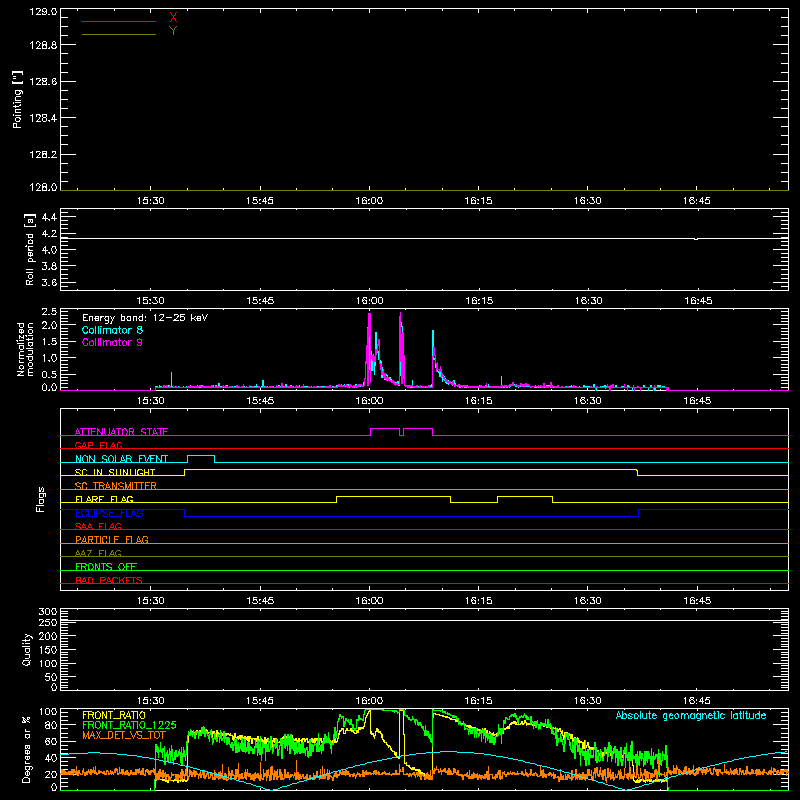Click the '128.8' pointing axis value
This screenshot has height=800, width=800.
tap(43, 45)
